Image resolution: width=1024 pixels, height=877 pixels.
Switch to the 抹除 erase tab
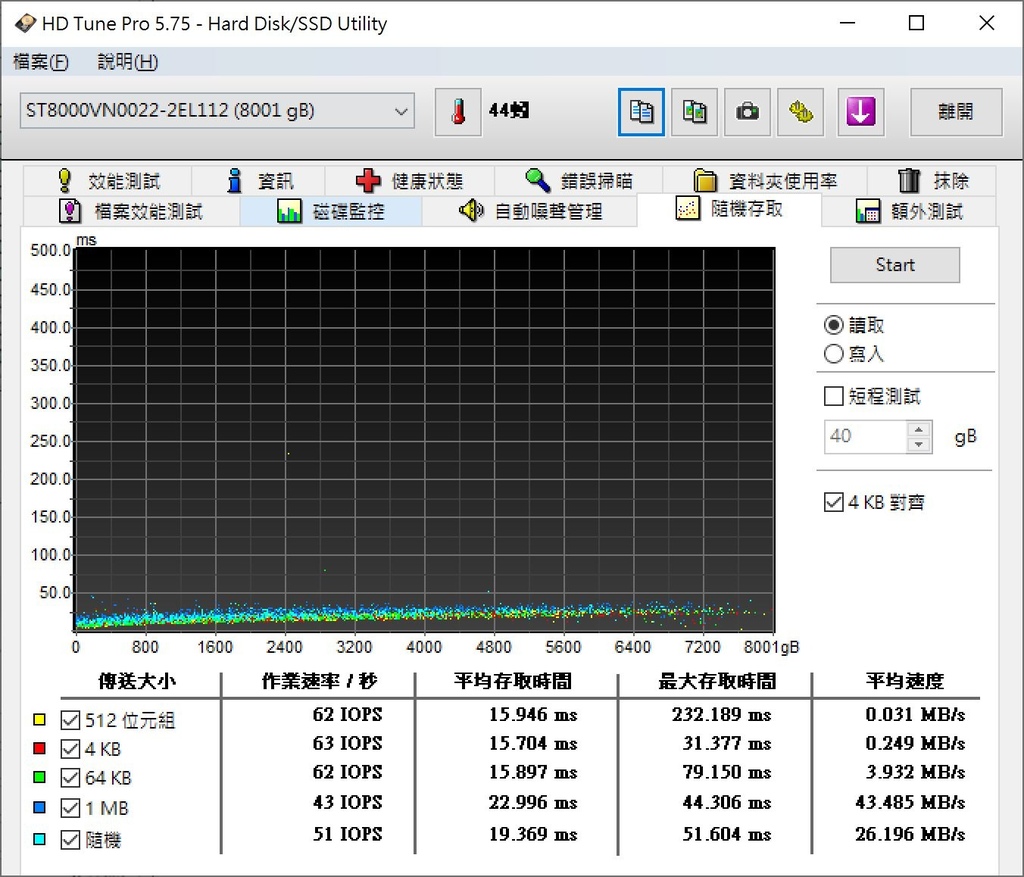pos(932,181)
